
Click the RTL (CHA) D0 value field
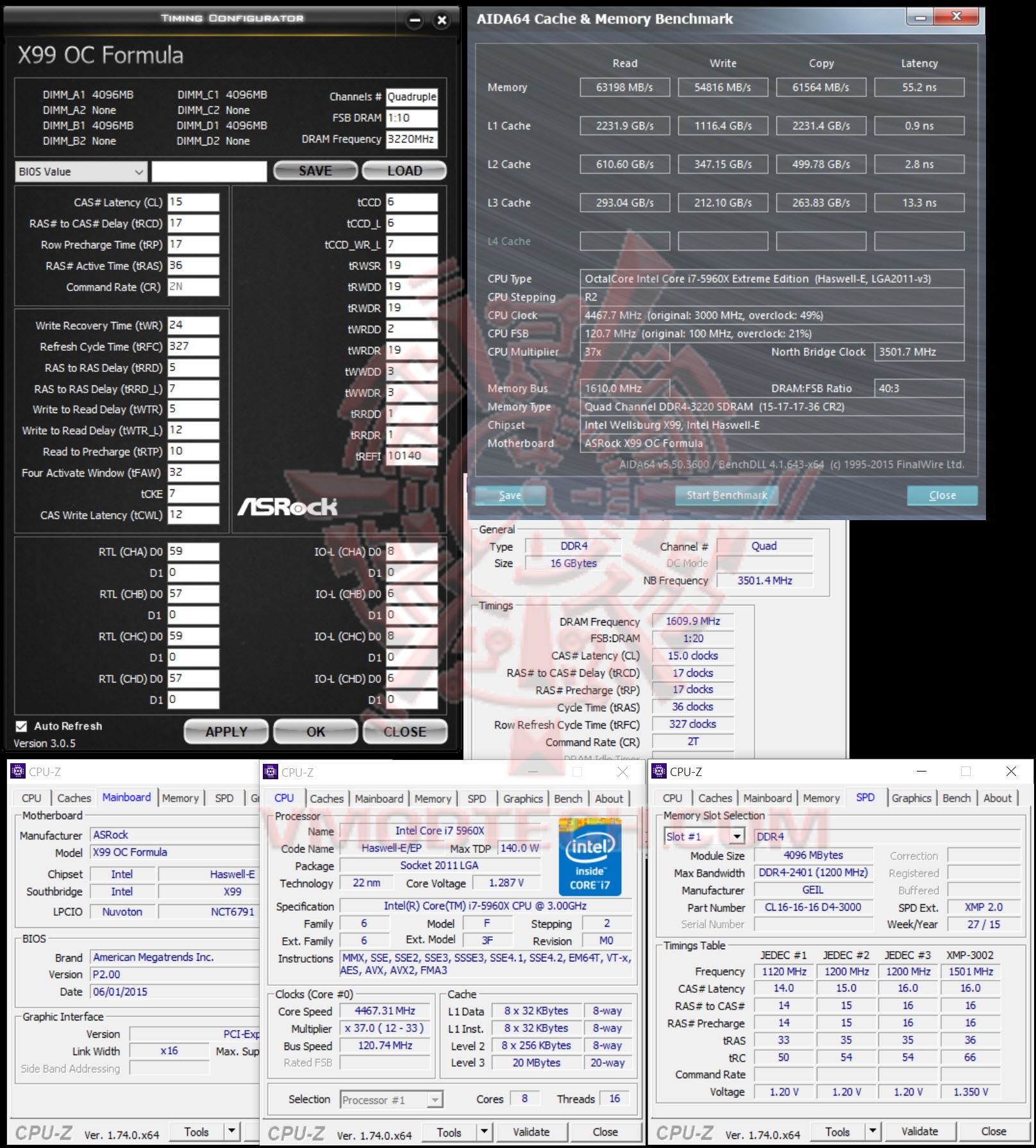(194, 552)
